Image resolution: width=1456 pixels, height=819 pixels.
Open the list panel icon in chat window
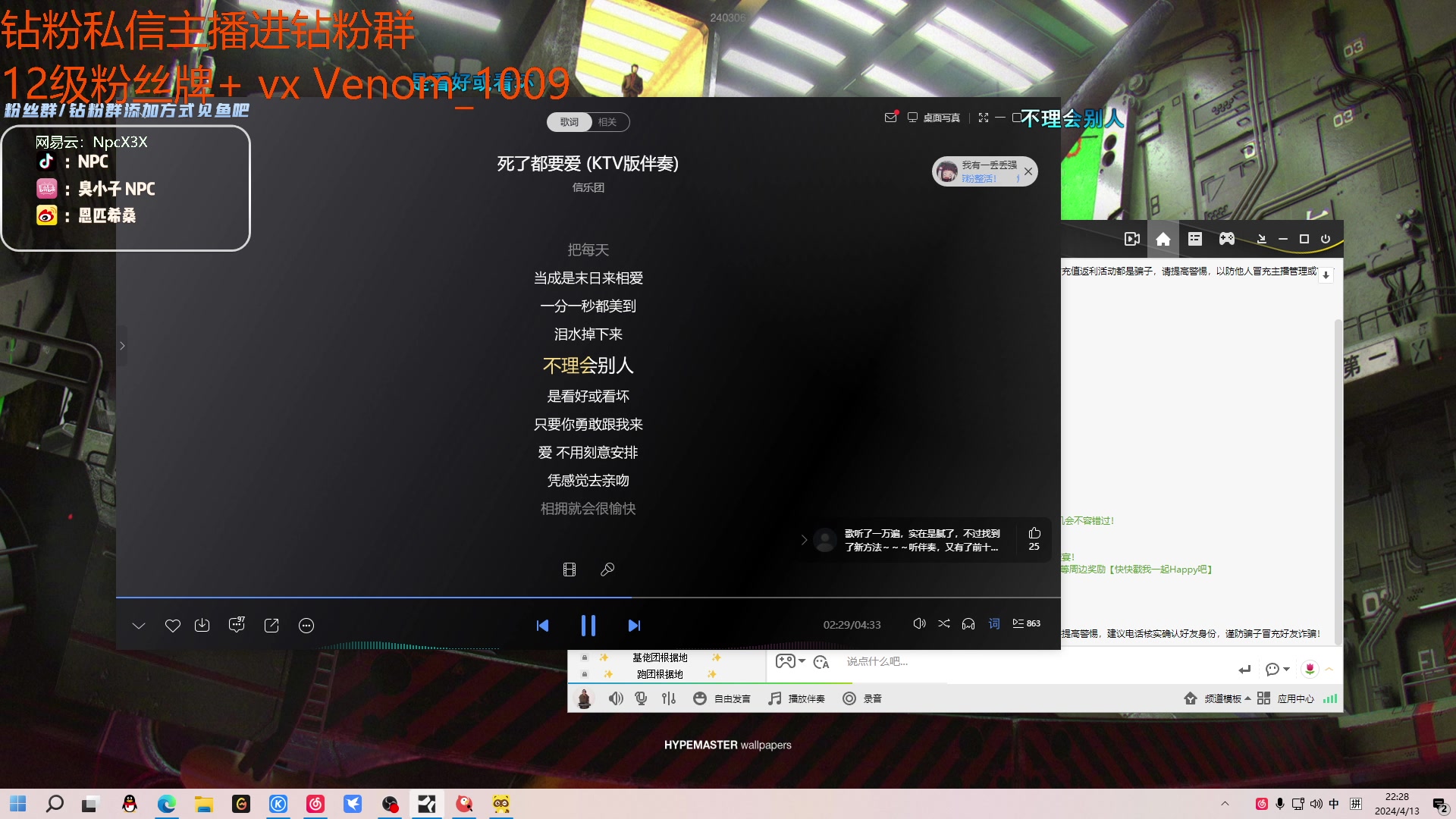coord(1195,239)
